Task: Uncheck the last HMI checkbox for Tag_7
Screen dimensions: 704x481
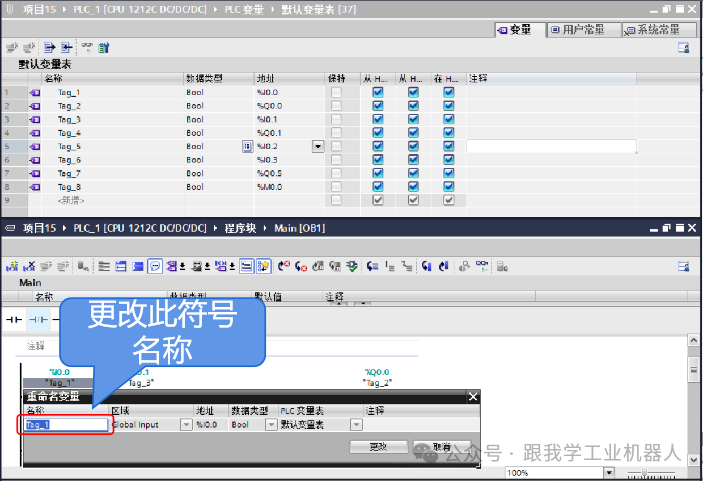Action: 449,173
